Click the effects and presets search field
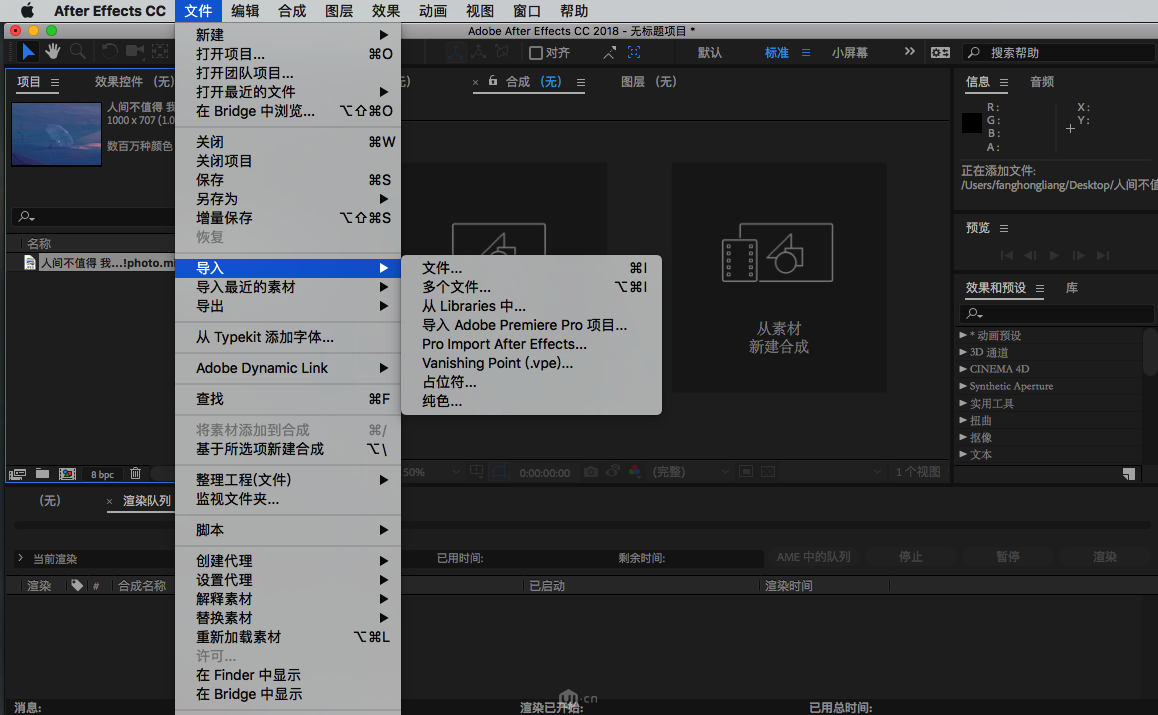 coord(1057,314)
